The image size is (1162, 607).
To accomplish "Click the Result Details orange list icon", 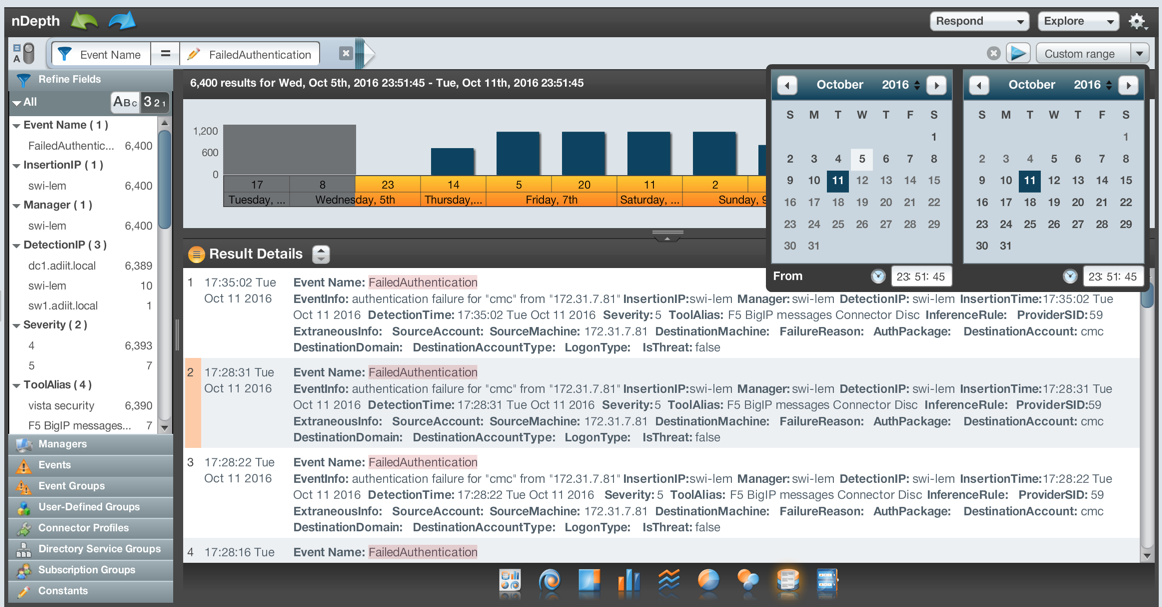I will [196, 254].
